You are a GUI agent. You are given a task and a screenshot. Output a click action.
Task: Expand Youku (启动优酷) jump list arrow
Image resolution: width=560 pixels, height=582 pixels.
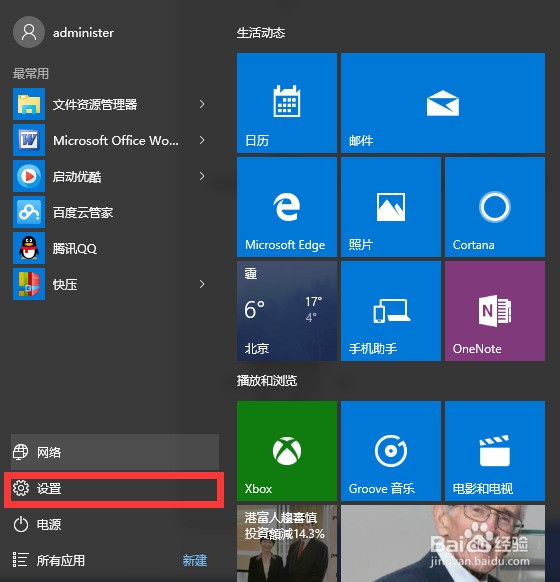coord(202,176)
